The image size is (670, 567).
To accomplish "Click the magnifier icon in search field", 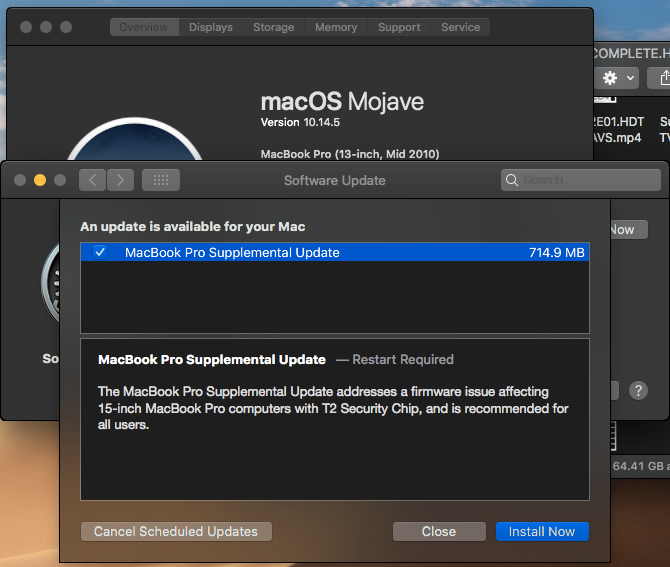I will coord(511,180).
